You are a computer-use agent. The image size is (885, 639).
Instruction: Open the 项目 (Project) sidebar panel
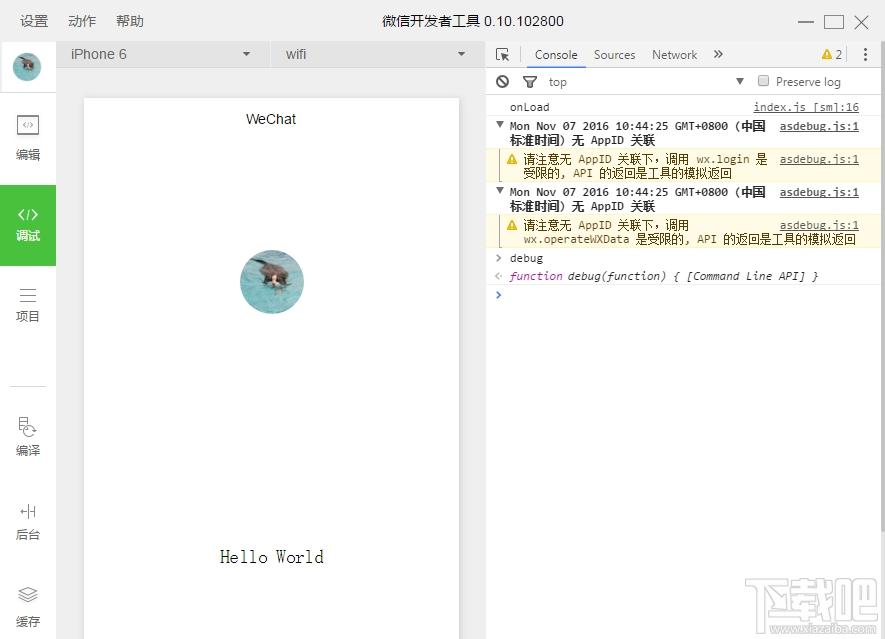coord(28,305)
